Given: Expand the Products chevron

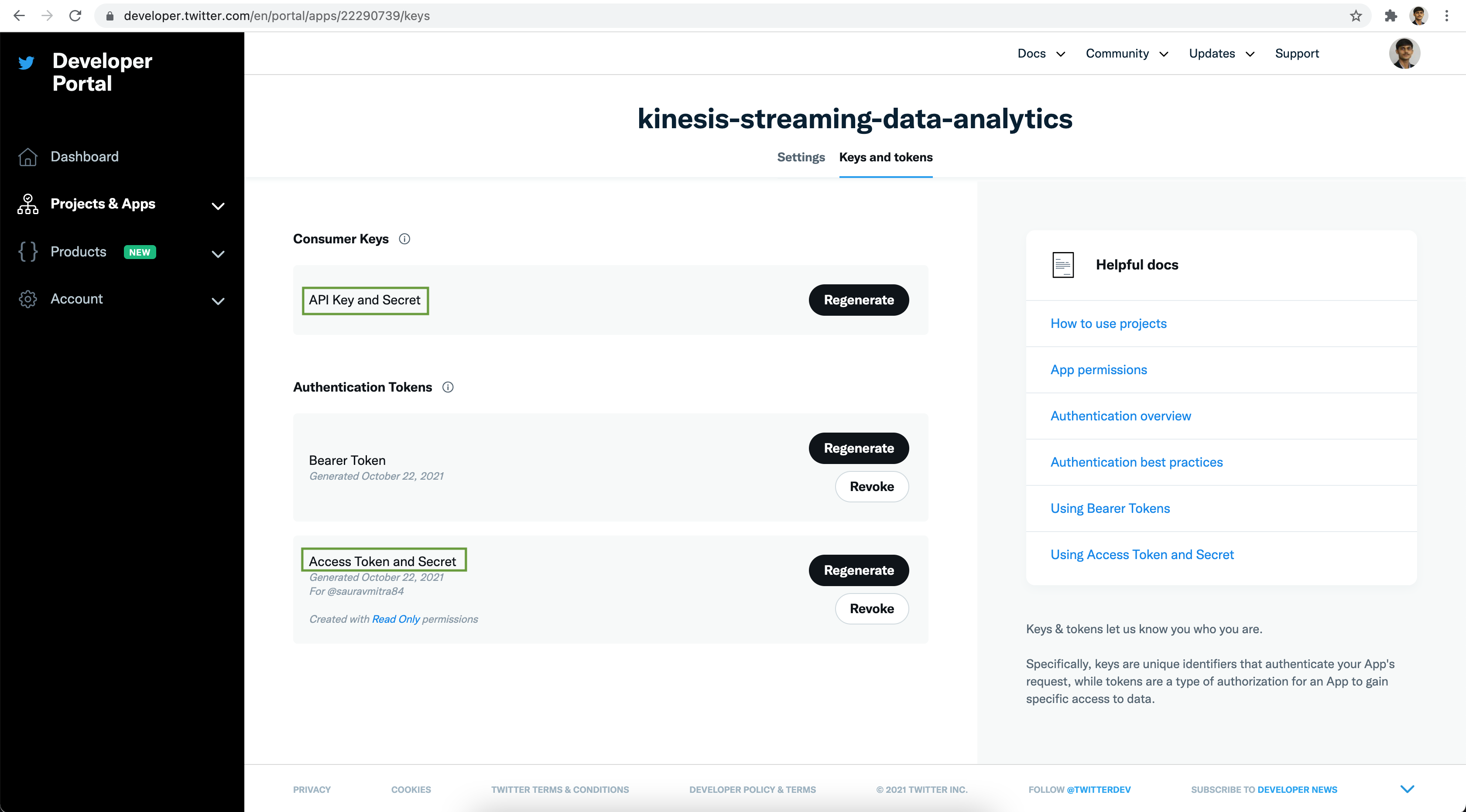Looking at the screenshot, I should pos(218,254).
